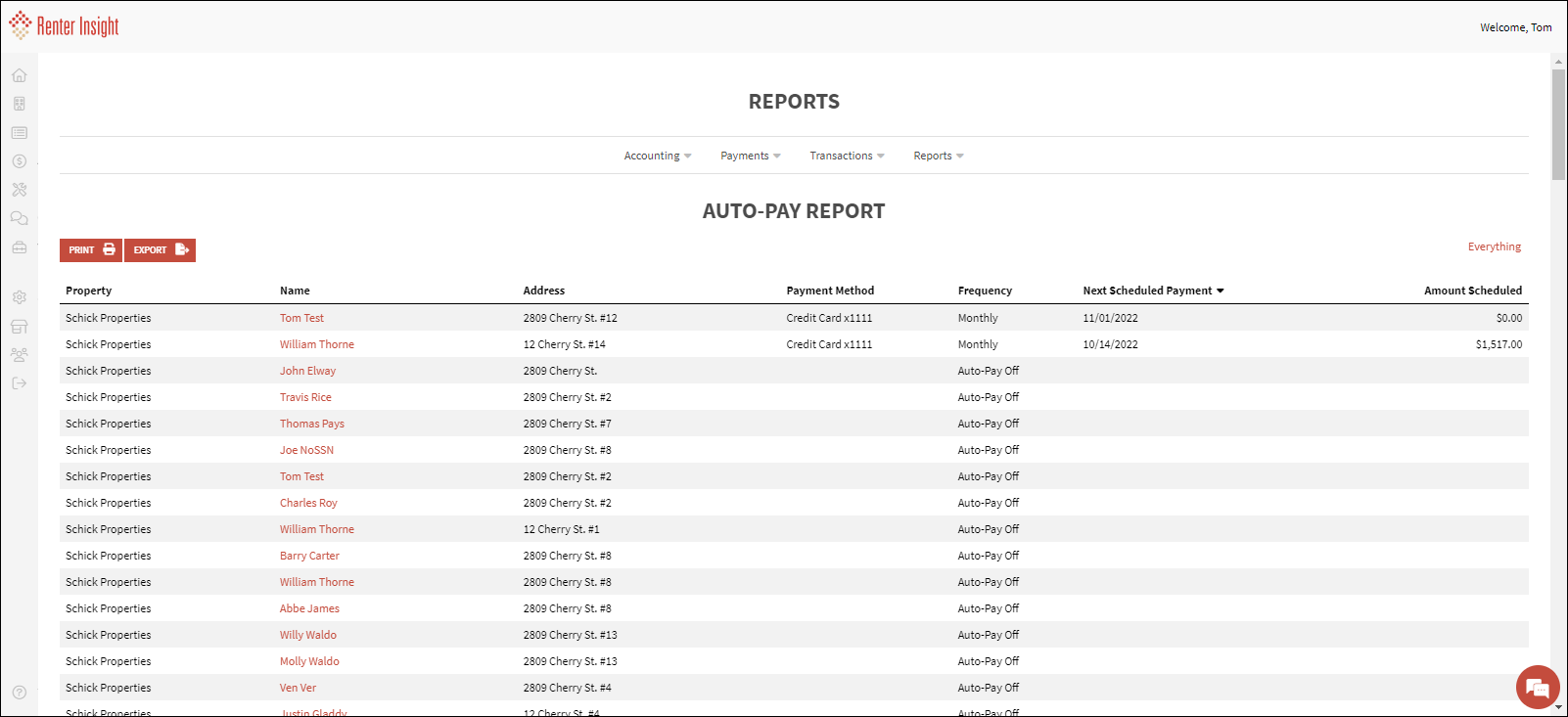Open the Users group icon
Screen dimensions: 1568x717
19,355
